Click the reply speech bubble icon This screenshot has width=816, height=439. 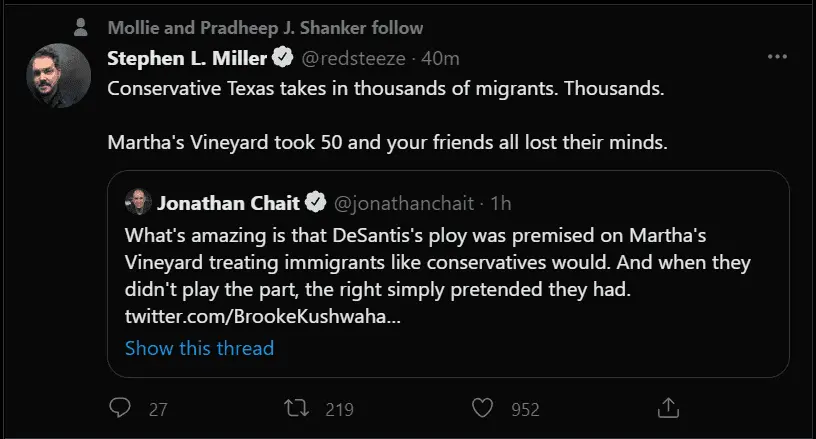click(120, 408)
